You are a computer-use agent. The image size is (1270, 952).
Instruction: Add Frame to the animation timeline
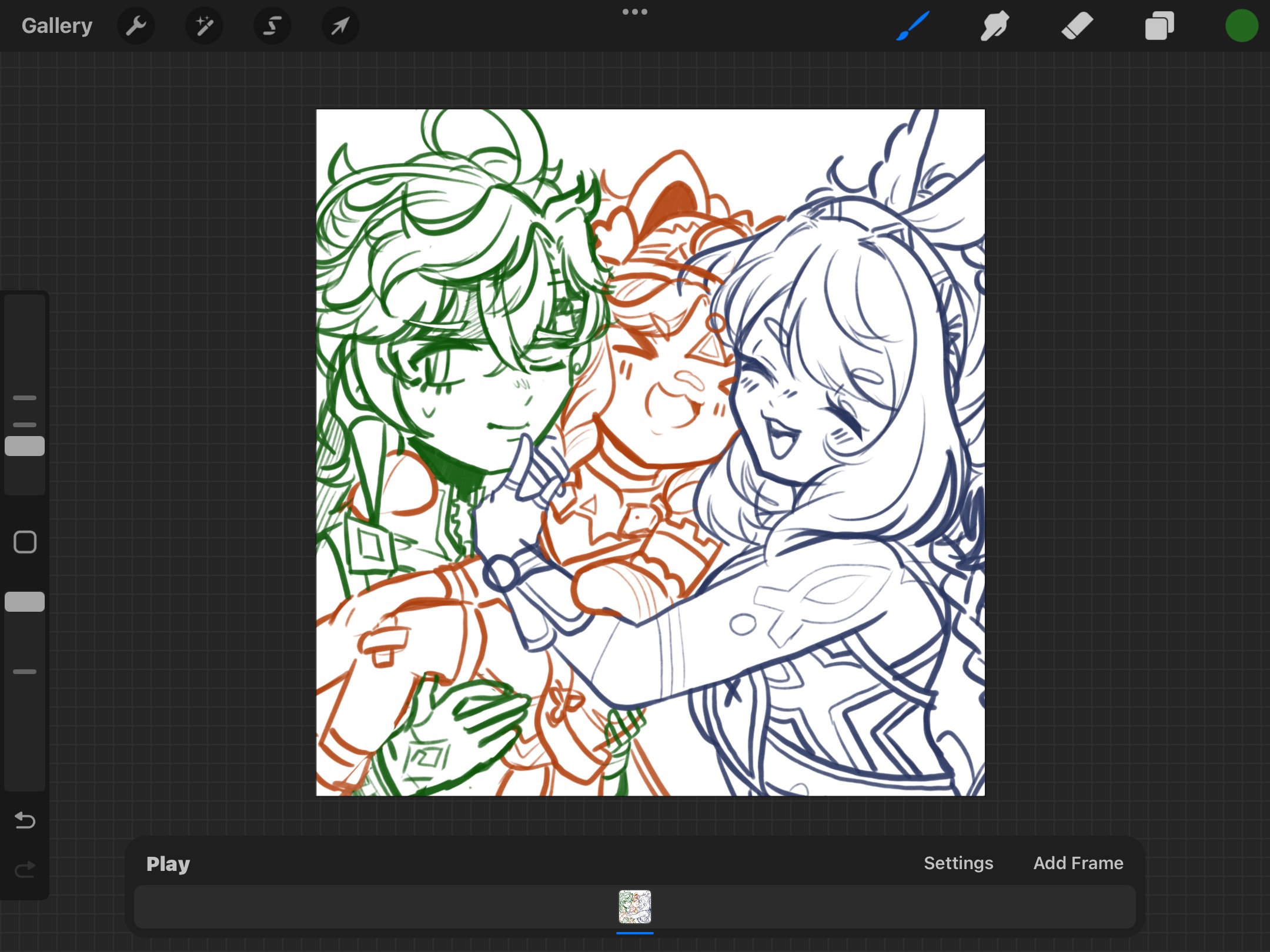click(x=1078, y=863)
